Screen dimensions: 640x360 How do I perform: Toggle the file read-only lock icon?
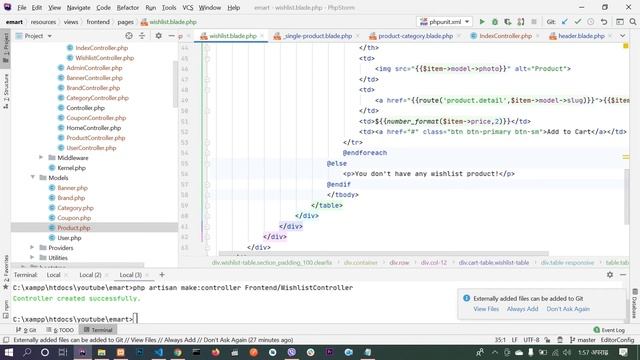coord(547,340)
